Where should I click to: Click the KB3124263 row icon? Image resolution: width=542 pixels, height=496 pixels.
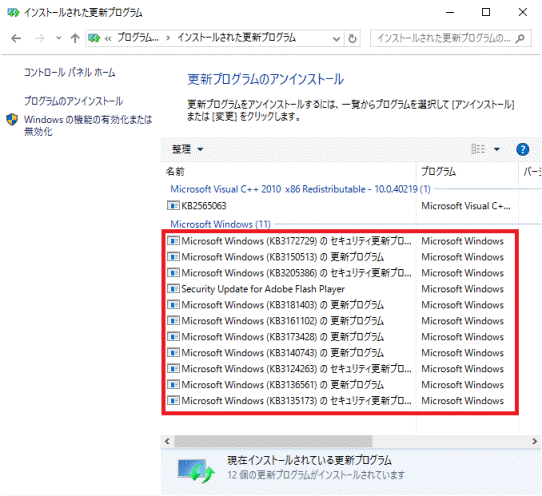click(173, 368)
